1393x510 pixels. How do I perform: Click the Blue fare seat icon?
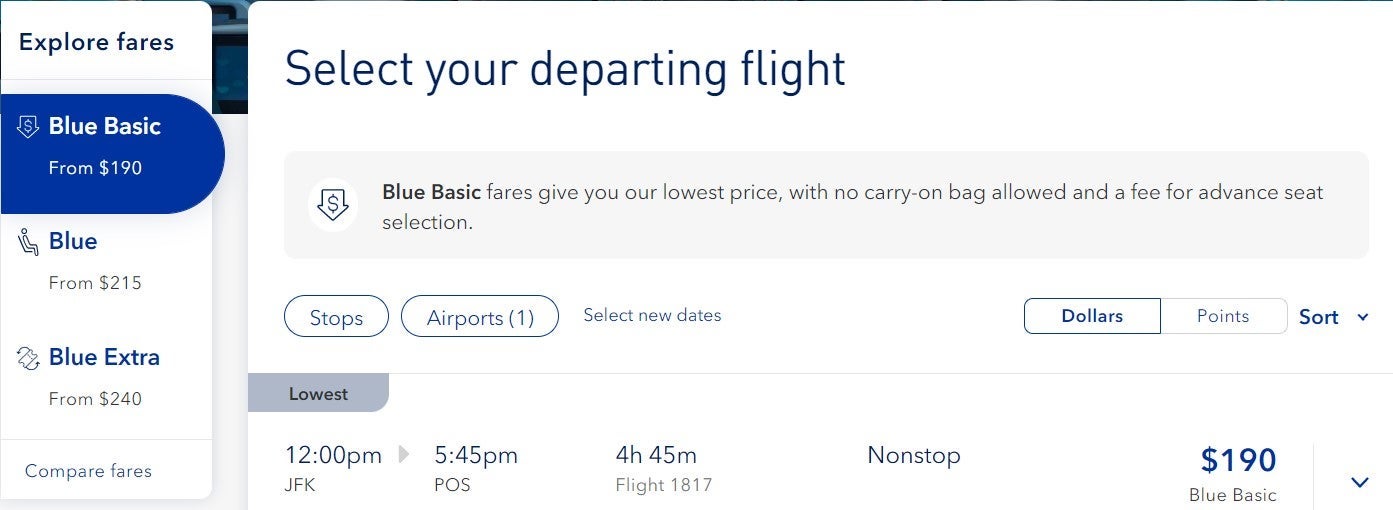click(x=29, y=243)
